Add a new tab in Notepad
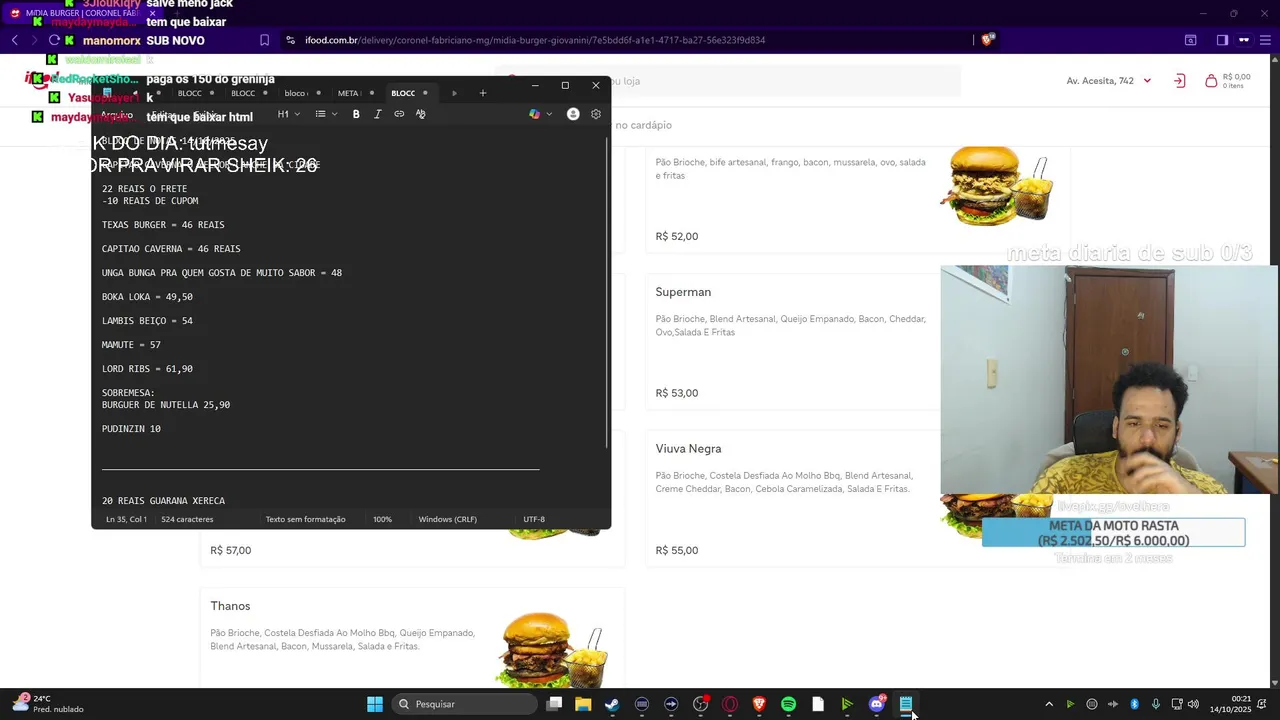The height and width of the screenshot is (720, 1280). tap(483, 93)
